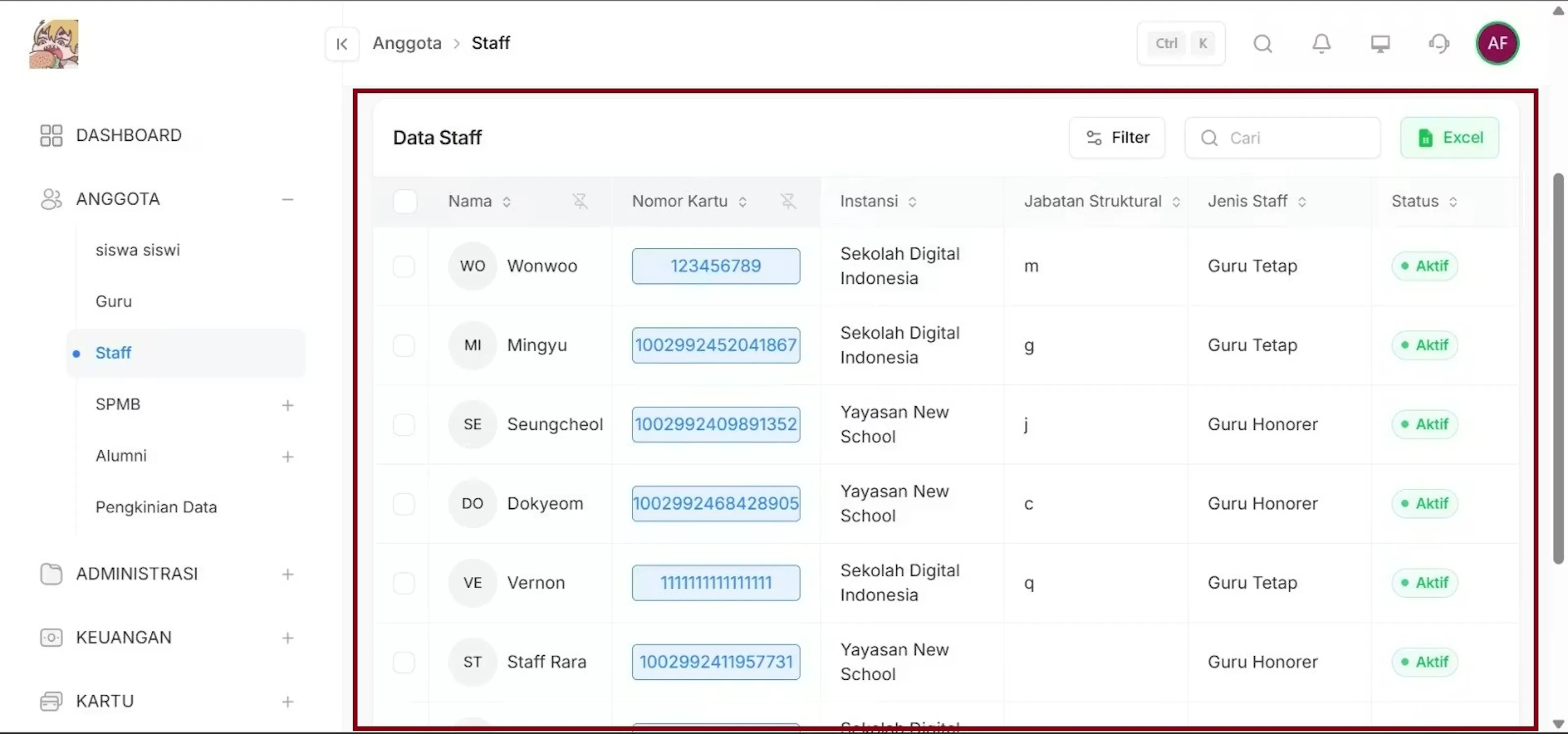Sort by Nama column arrows
This screenshot has height=734, width=1568.
(506, 202)
